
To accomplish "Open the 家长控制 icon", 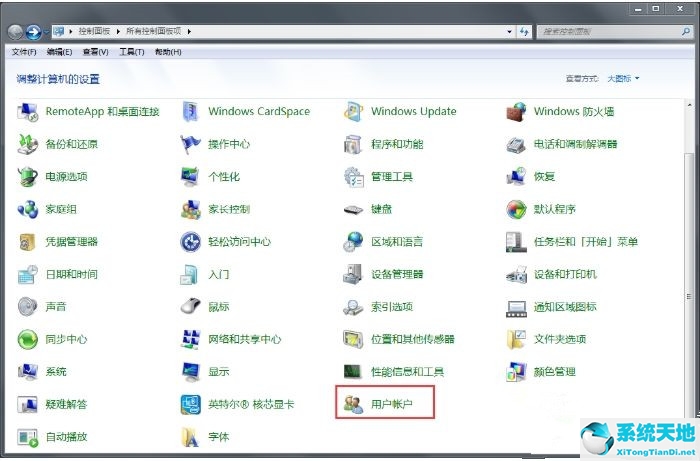I will tap(191, 209).
